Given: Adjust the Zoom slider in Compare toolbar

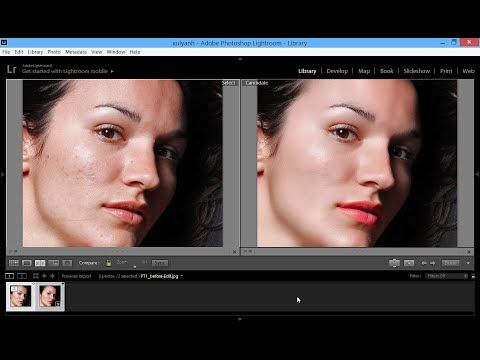Looking at the screenshot, I should 135,265.
